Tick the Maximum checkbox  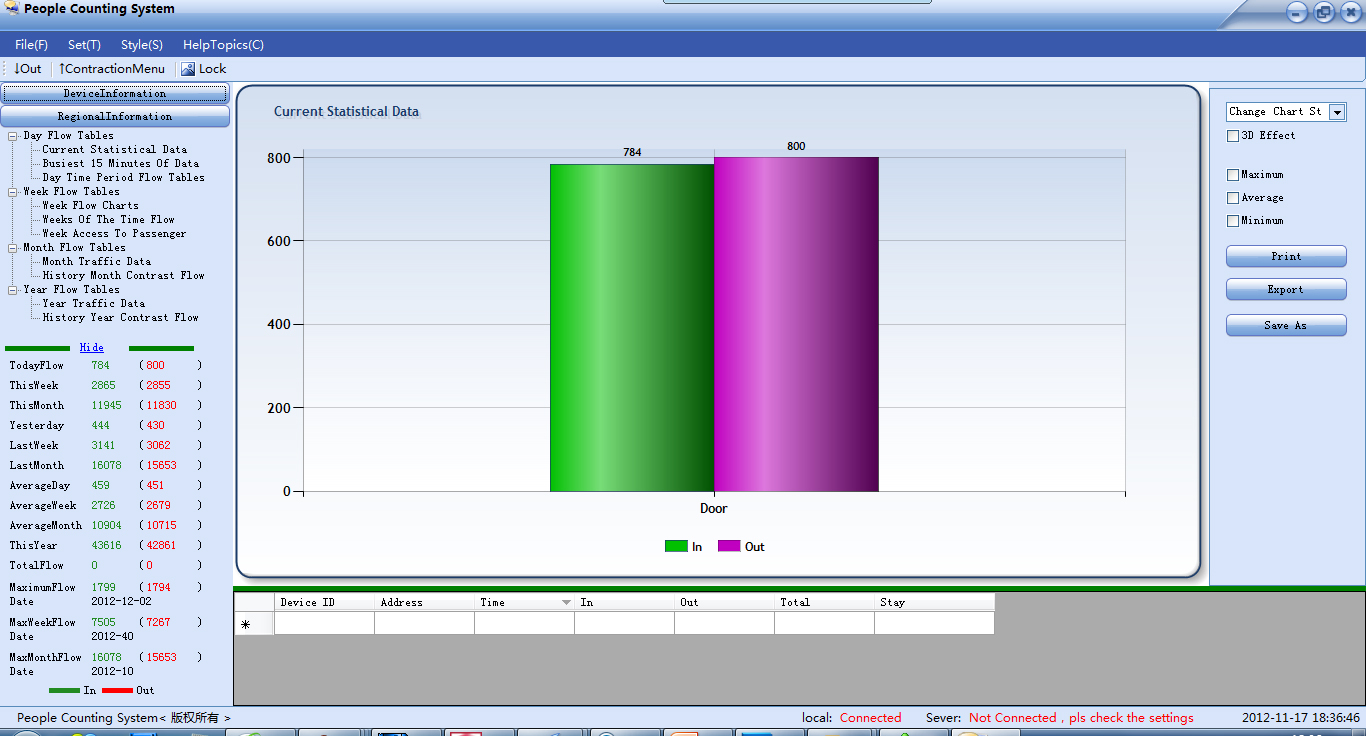1233,175
